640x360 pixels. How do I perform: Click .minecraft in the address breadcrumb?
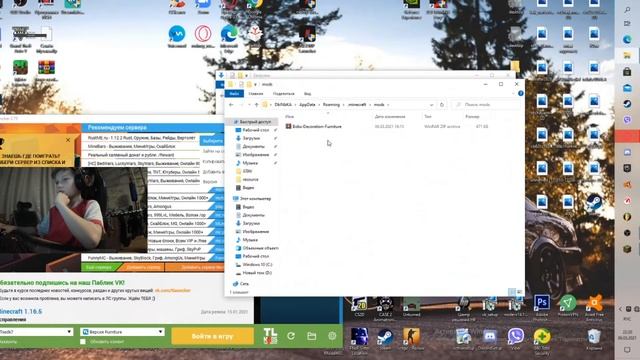coord(357,105)
